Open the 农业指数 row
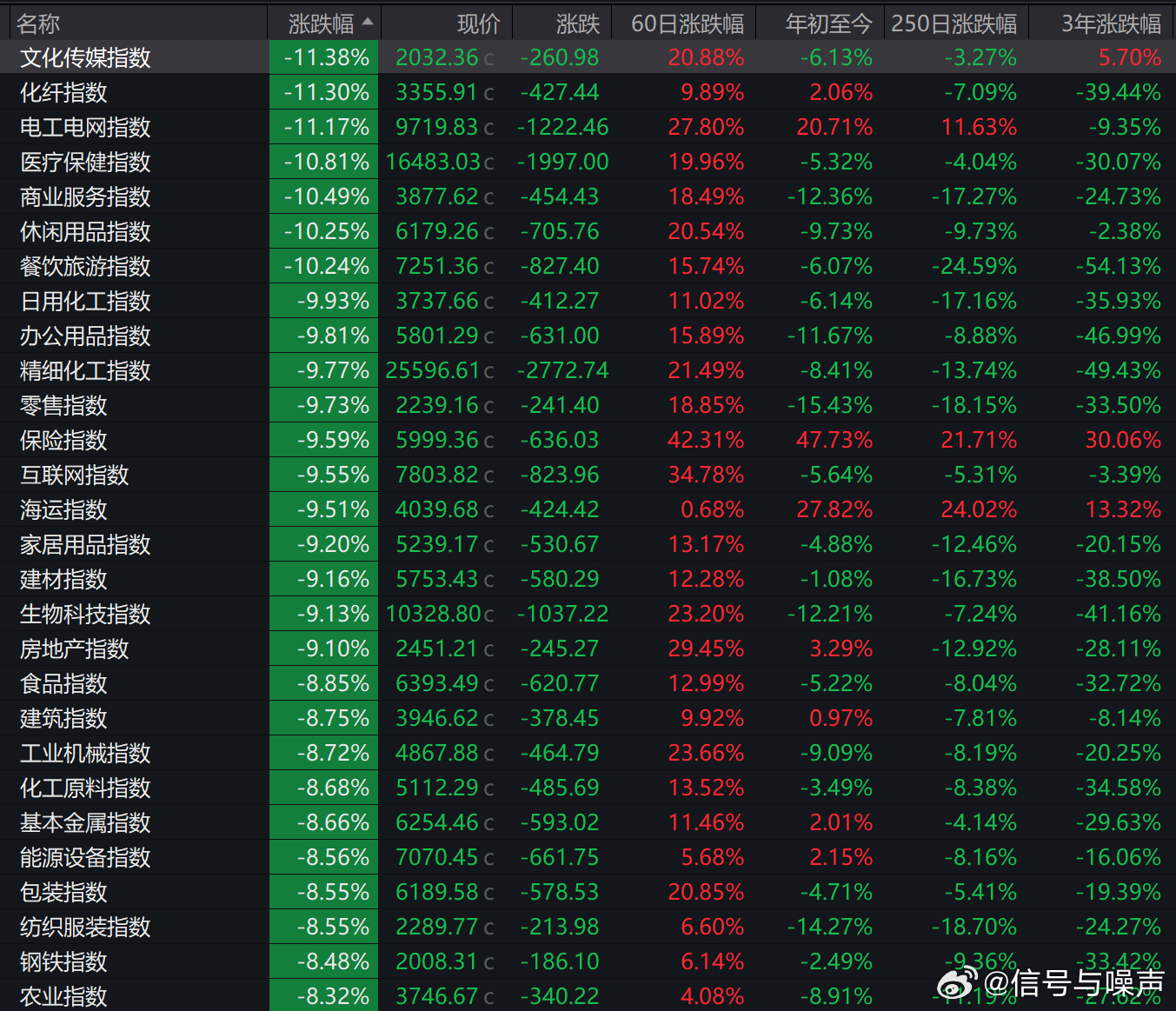 pyautogui.click(x=63, y=996)
